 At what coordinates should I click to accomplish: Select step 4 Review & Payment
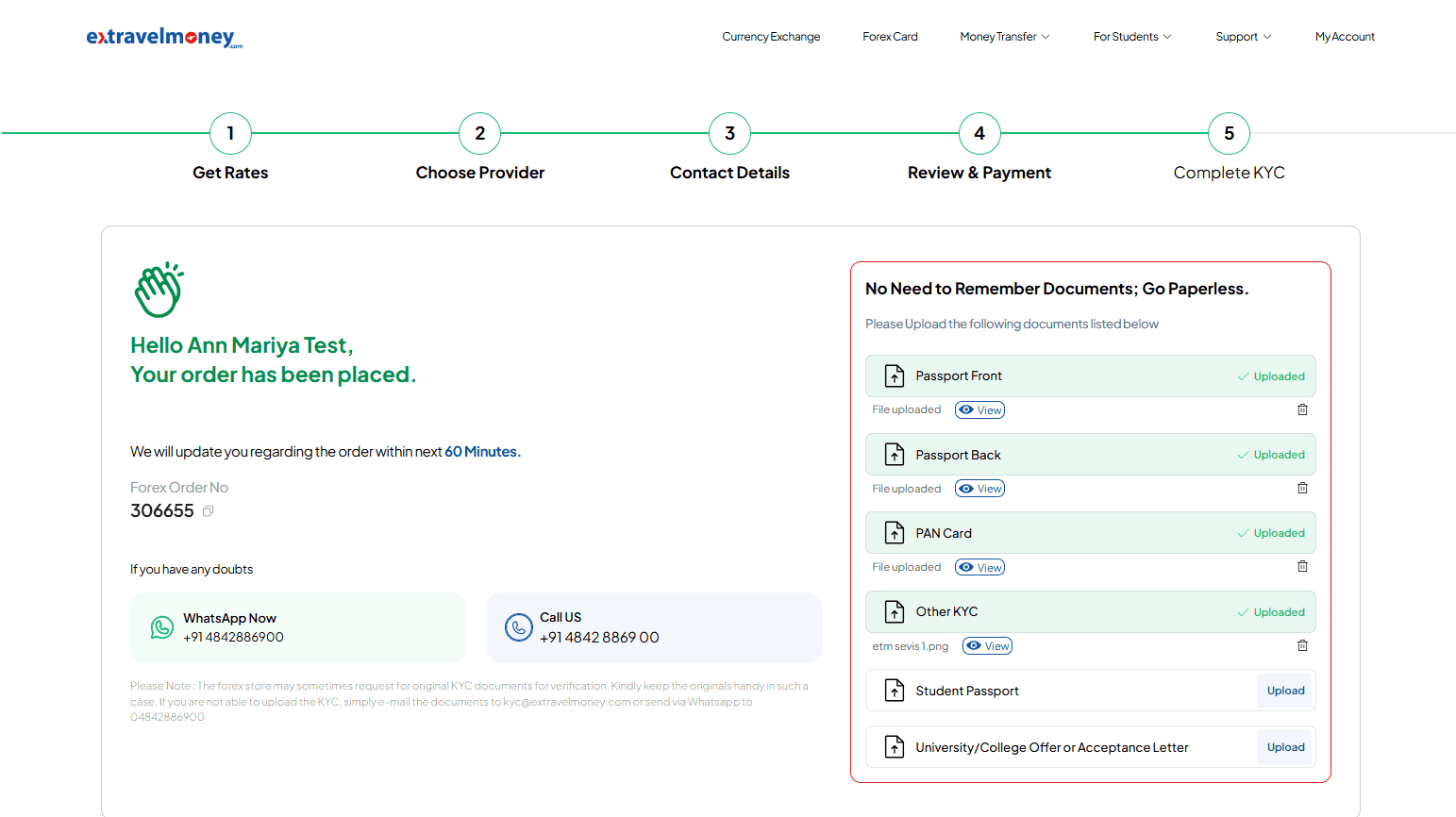979,134
